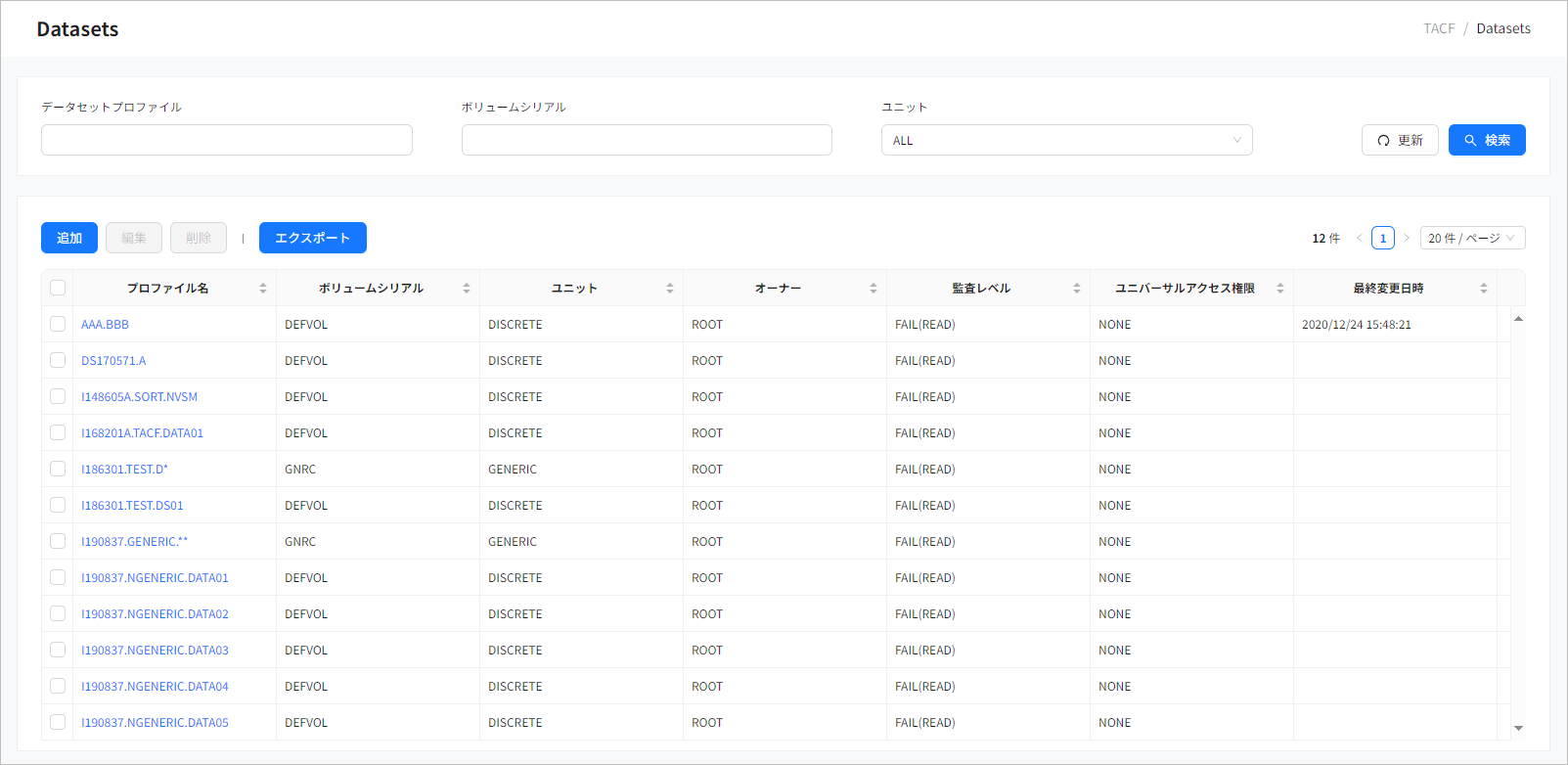Sort by 最終変更日時 column sort icon
This screenshot has height=765, width=1568.
1484,289
